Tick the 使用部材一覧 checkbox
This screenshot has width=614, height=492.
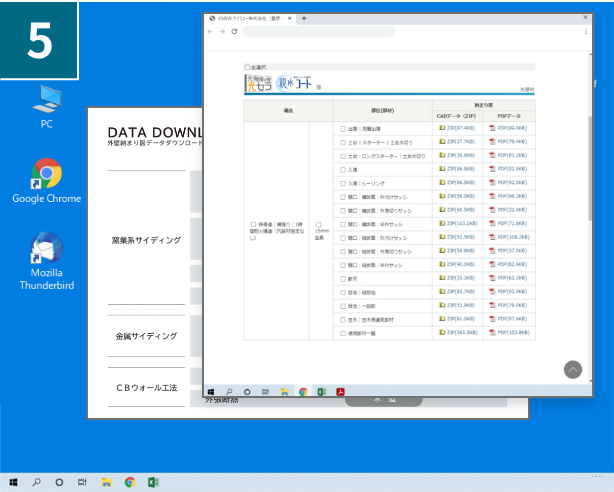342,332
